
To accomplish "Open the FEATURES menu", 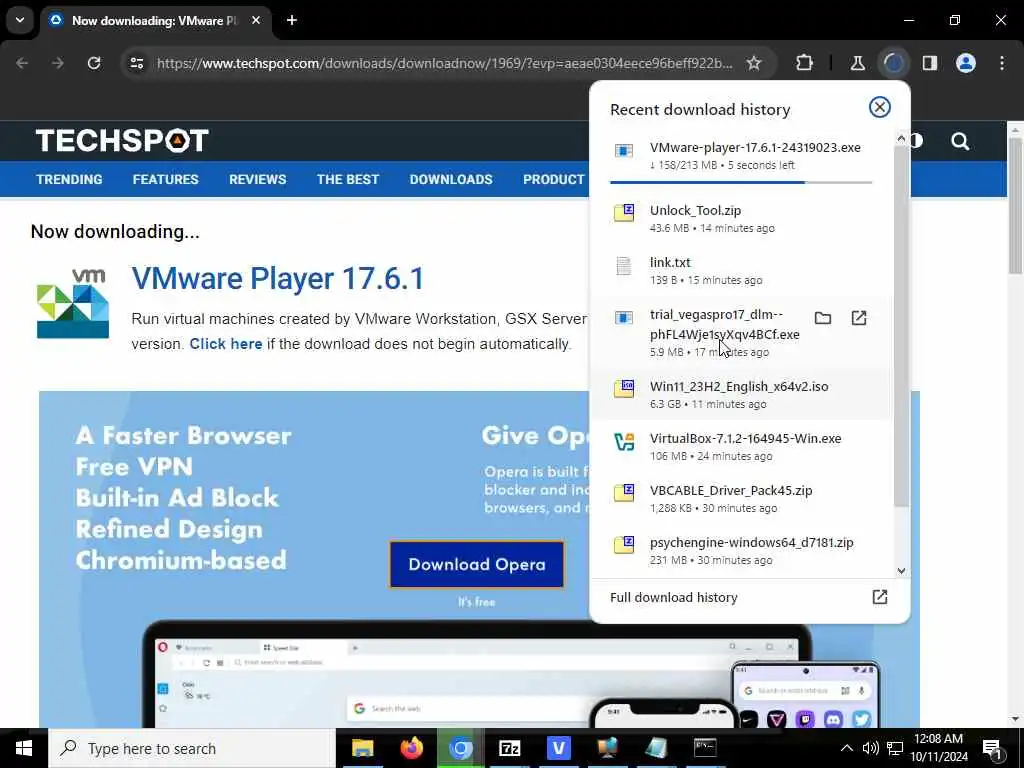I will click(x=165, y=179).
